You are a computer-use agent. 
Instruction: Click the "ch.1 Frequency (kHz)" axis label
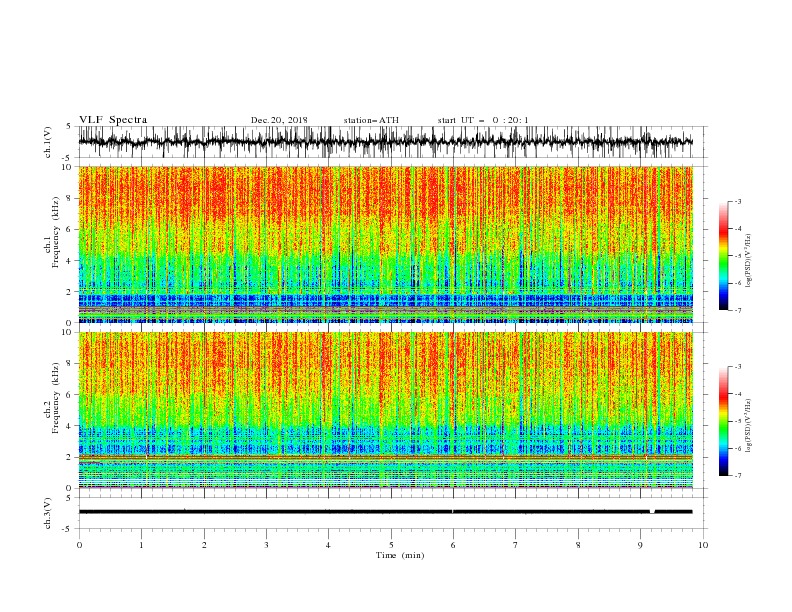click(51, 231)
